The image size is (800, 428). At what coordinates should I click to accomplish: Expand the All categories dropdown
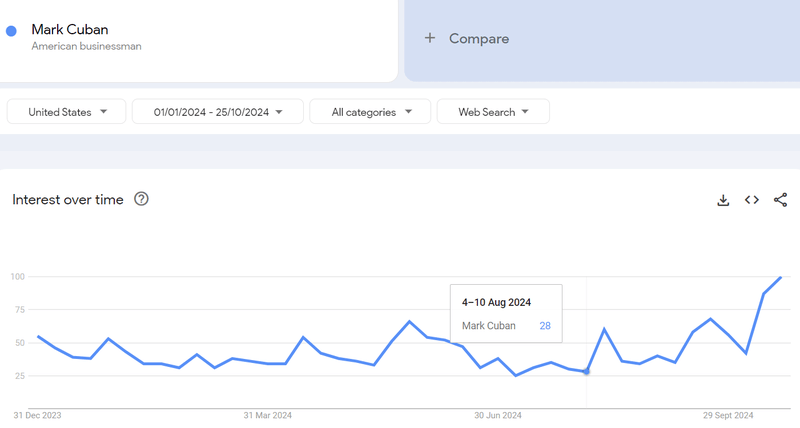(x=370, y=112)
